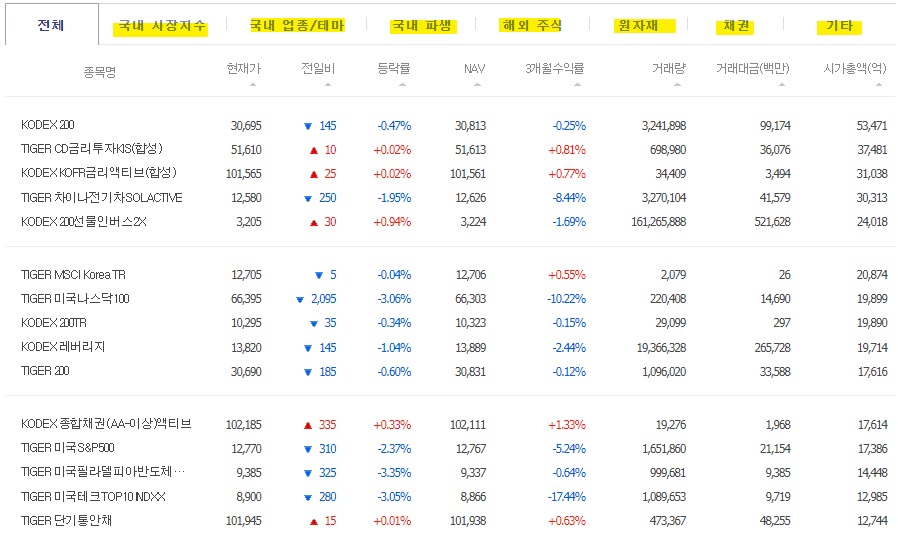
Task: Sort by 시가총액(억) column arrow
Action: tap(879, 84)
